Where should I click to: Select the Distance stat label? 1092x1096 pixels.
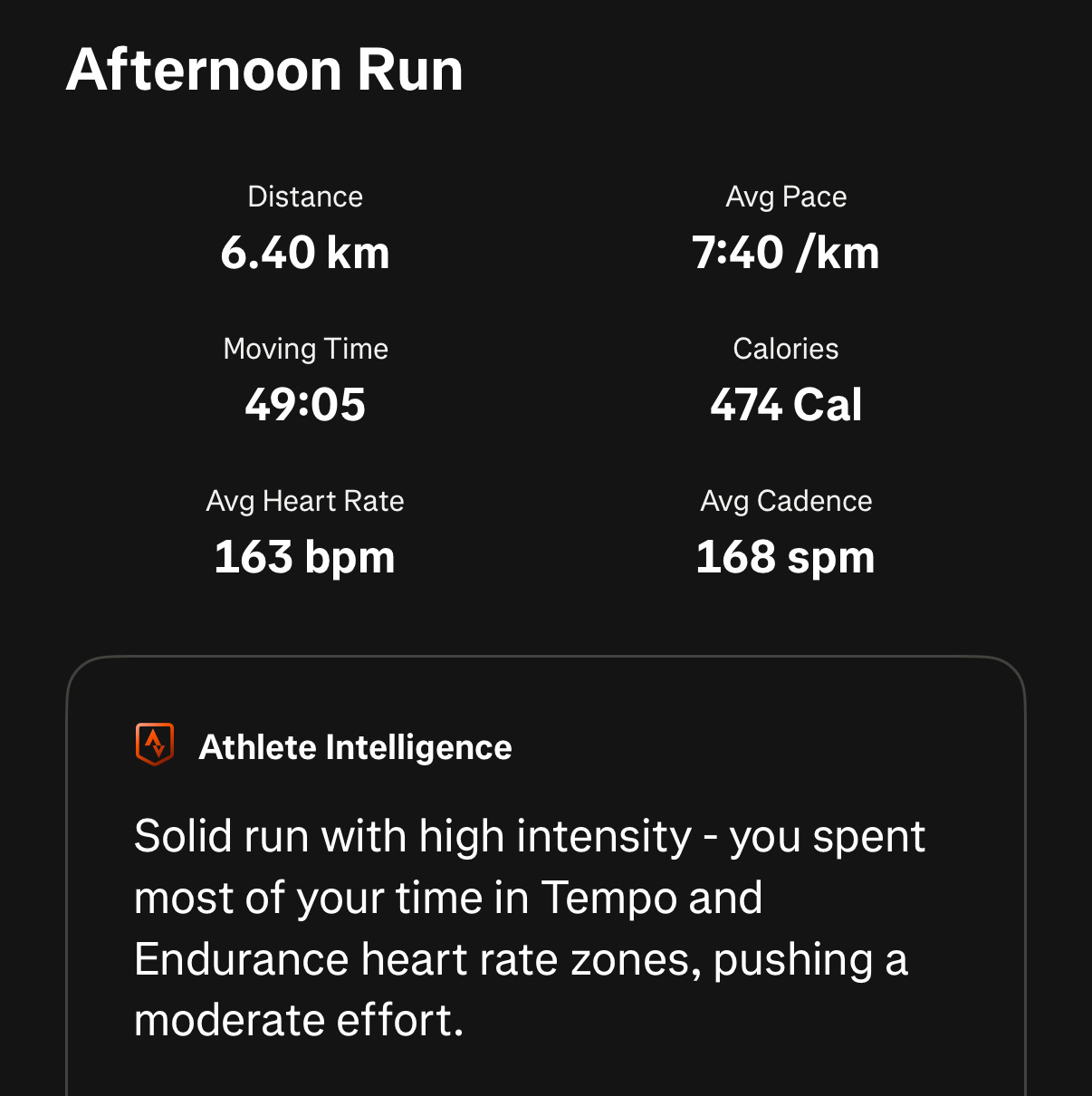[x=305, y=197]
